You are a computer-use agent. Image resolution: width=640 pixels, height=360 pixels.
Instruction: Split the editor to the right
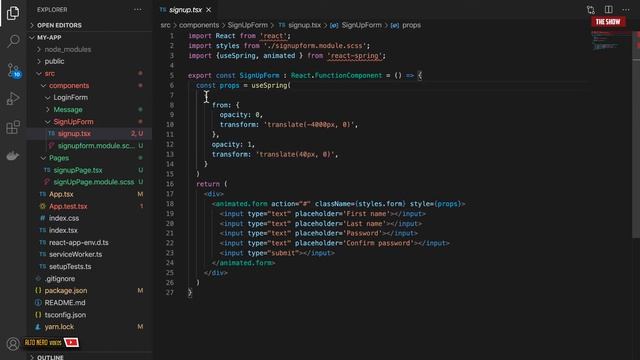(x=609, y=9)
